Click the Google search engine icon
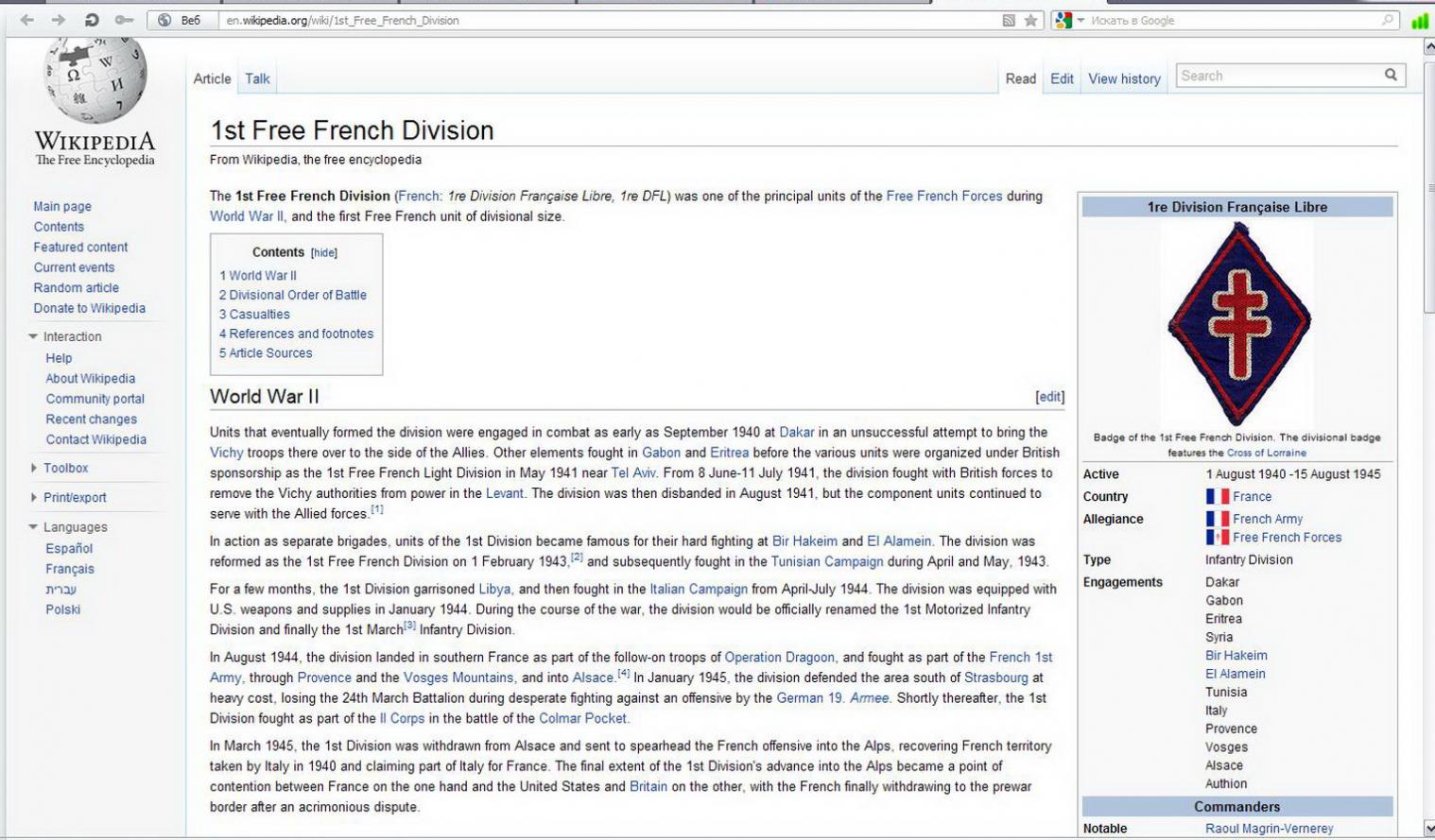Image resolution: width=1435 pixels, height=840 pixels. pyautogui.click(x=1063, y=20)
